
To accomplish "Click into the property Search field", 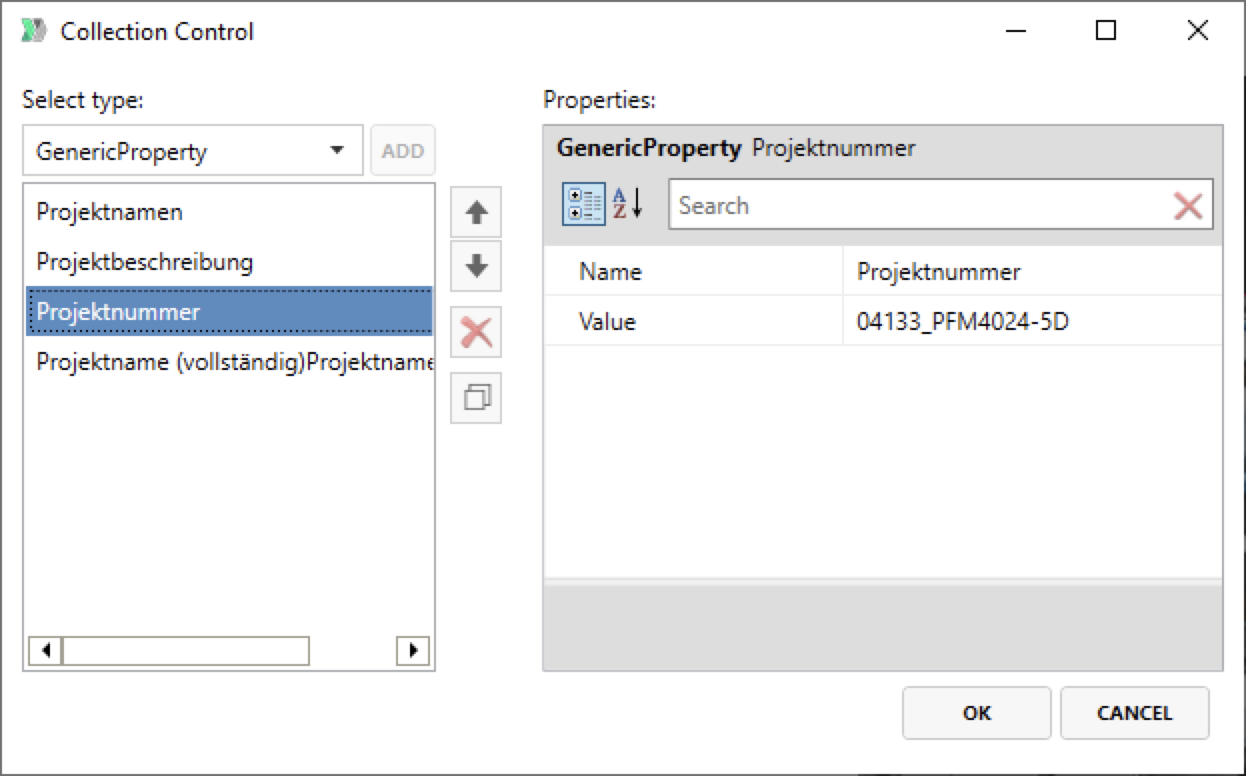I will (x=918, y=206).
